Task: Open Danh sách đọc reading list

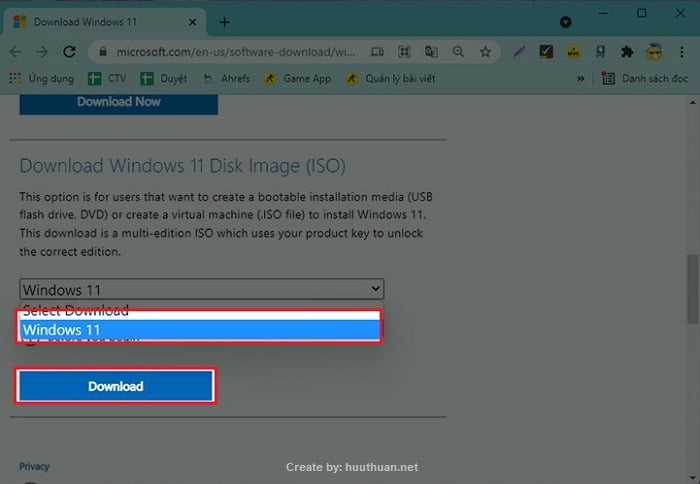Action: (644, 79)
